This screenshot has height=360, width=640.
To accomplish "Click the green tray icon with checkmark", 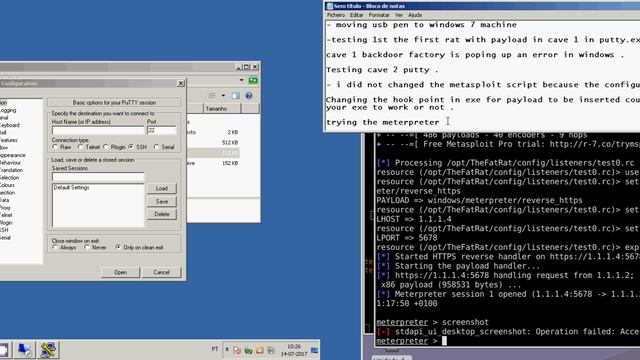I will point(248,350).
